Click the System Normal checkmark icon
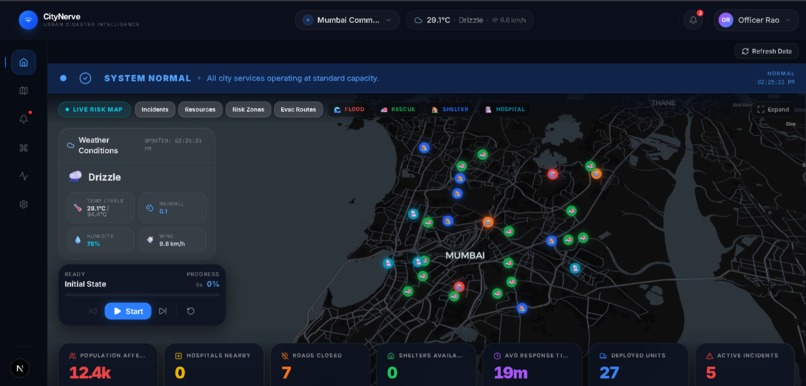The height and width of the screenshot is (386, 806). pos(85,78)
